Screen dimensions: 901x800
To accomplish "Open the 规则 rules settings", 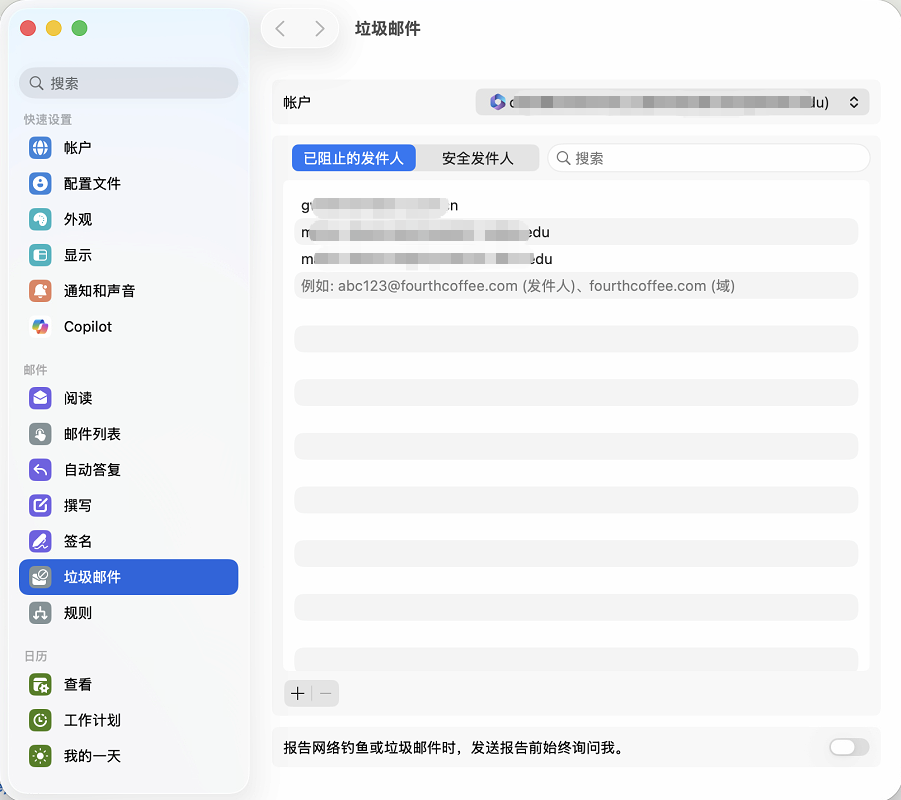I will point(78,613).
